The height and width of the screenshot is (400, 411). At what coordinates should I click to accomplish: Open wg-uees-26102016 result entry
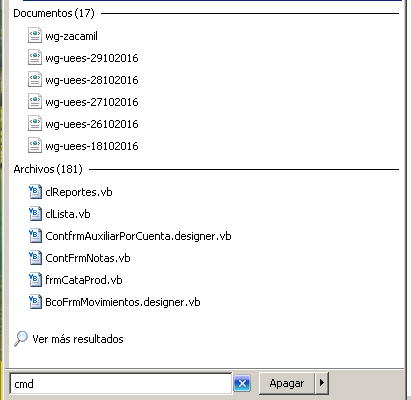[83, 124]
